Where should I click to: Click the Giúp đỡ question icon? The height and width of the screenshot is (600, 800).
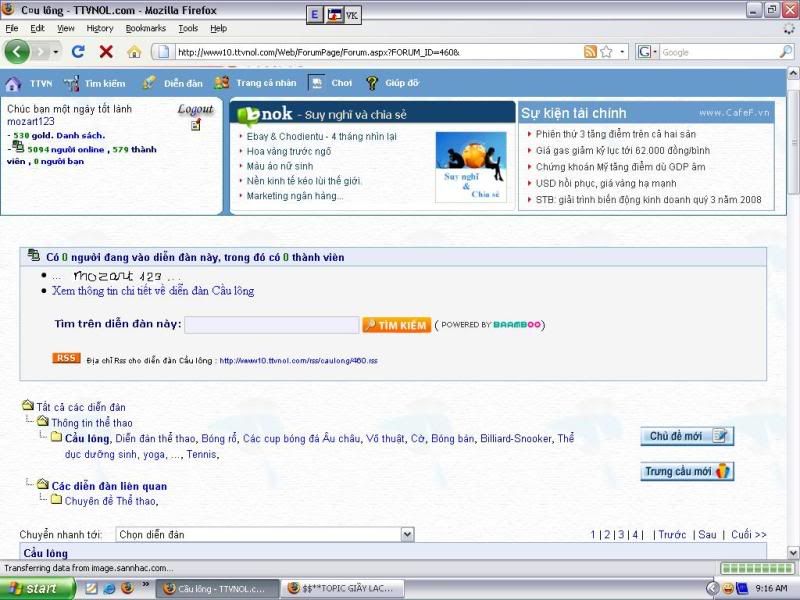[372, 83]
